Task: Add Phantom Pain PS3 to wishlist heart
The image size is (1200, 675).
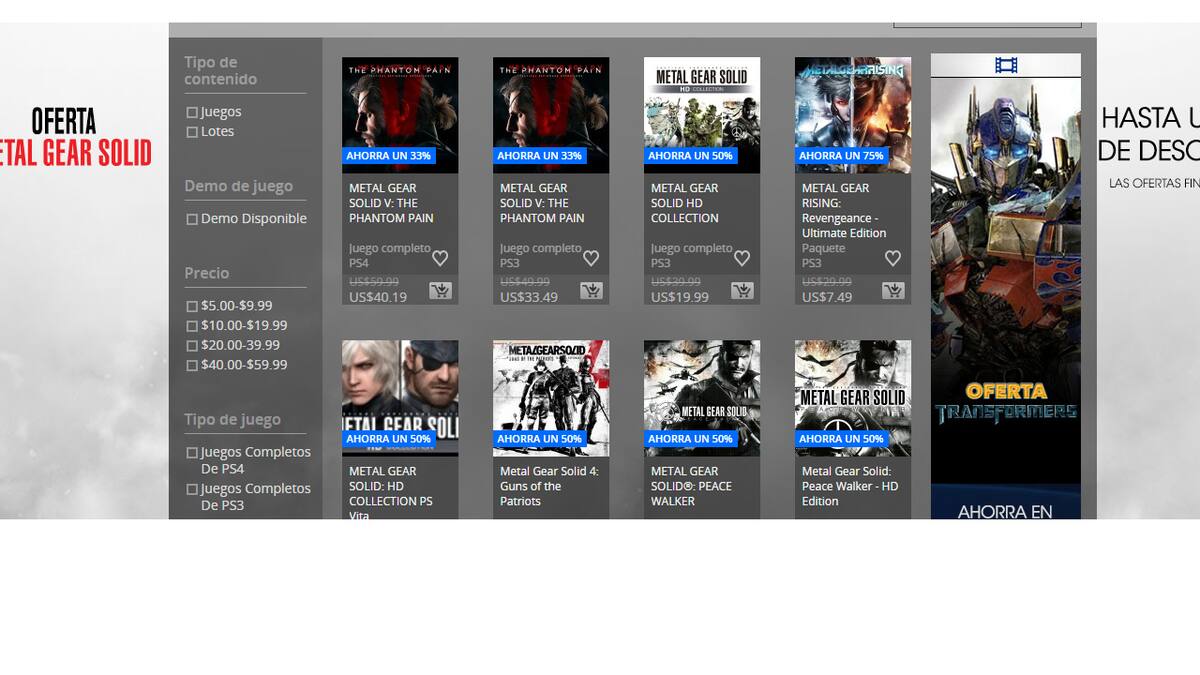Action: pos(591,258)
